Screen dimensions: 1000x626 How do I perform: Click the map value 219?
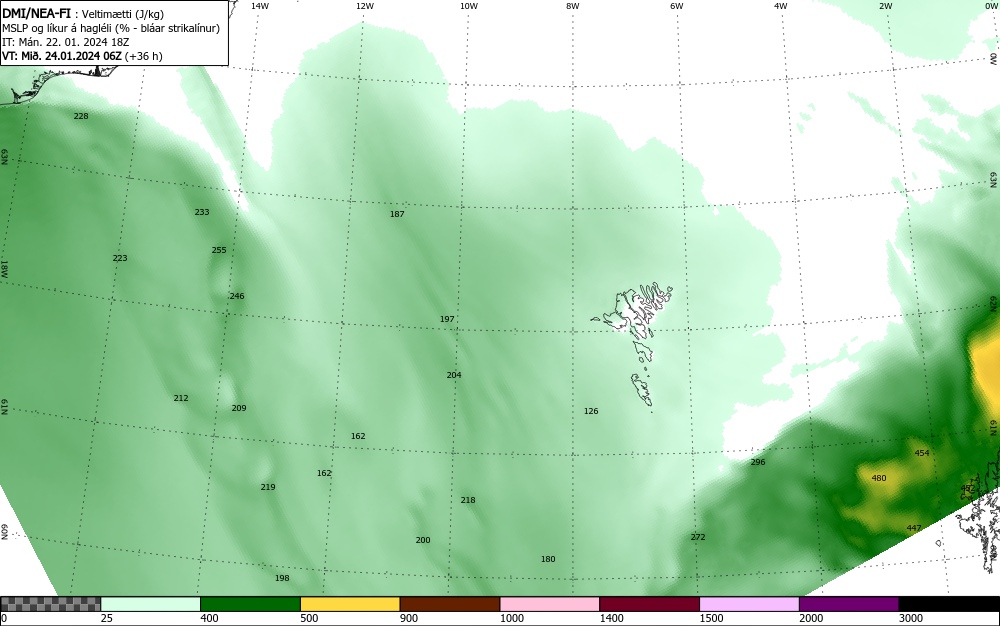268,487
